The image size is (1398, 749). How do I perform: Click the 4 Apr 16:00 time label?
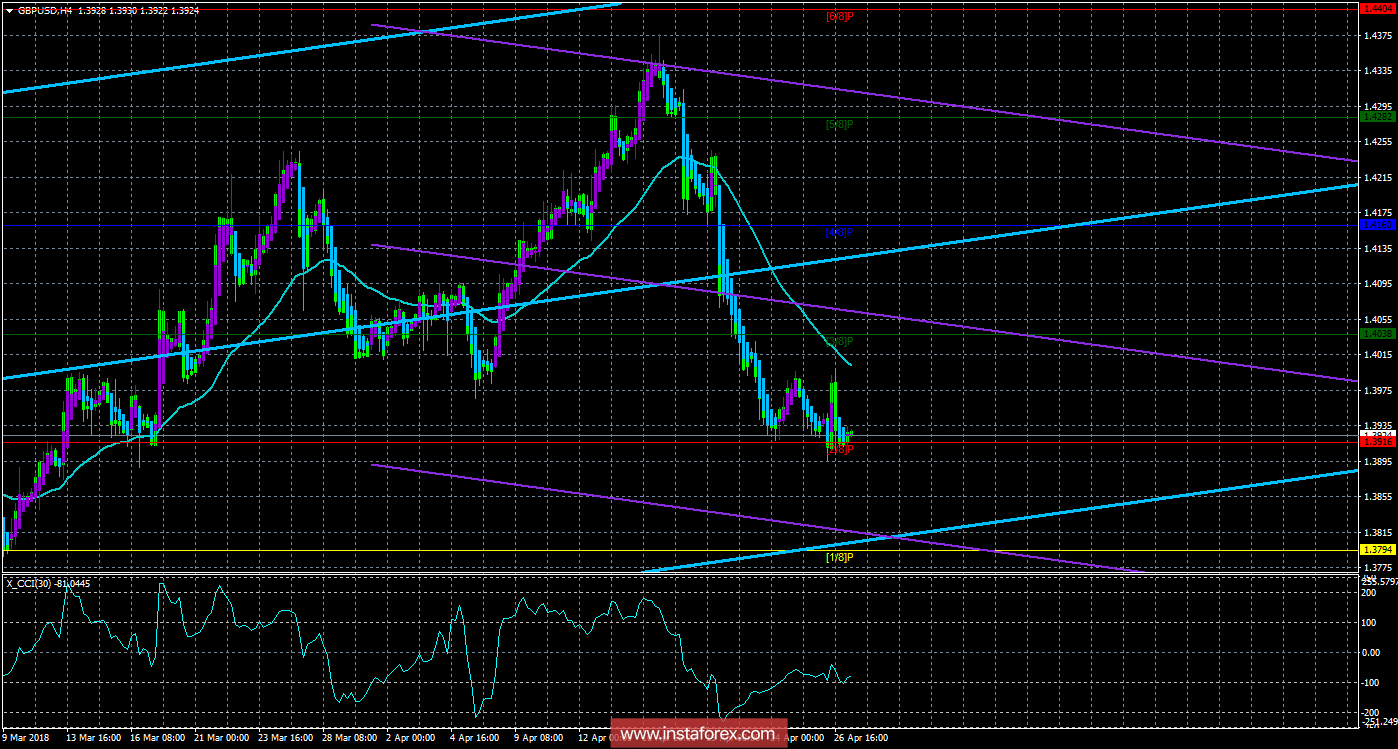click(x=477, y=737)
